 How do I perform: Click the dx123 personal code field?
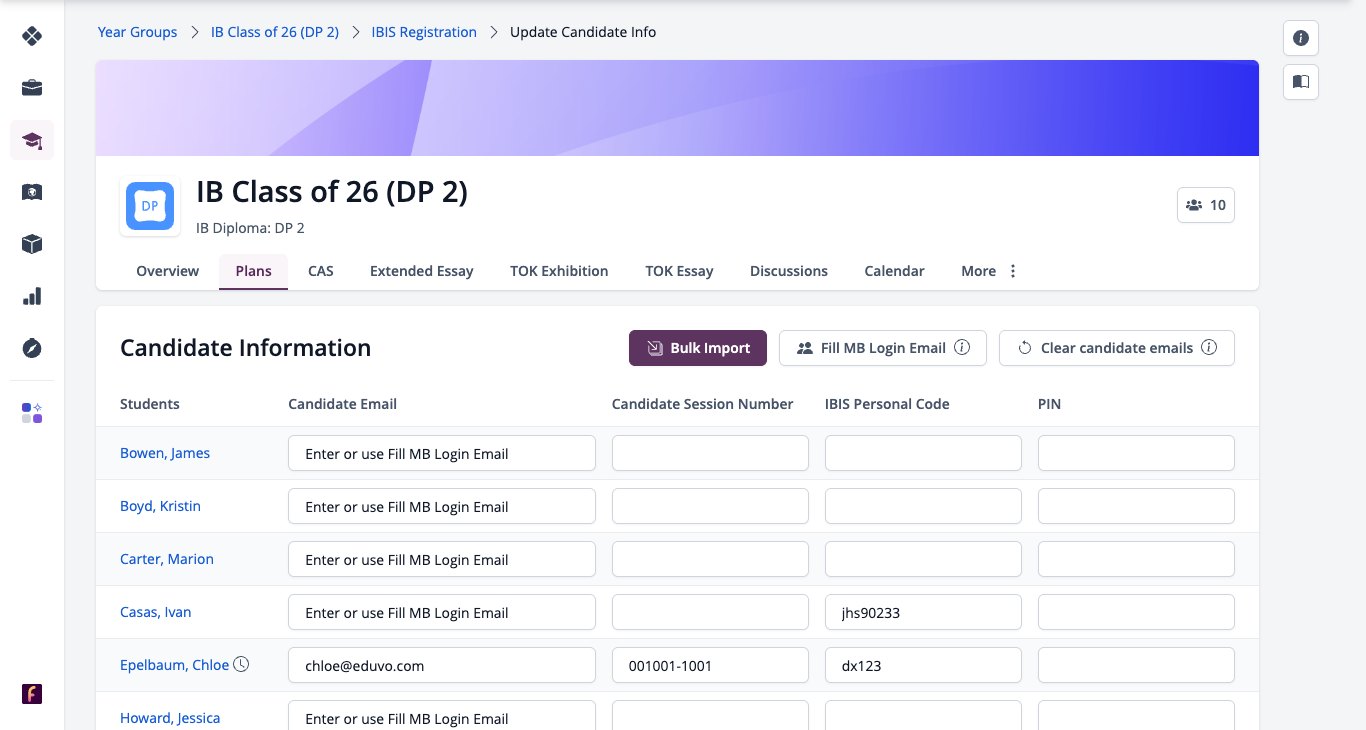click(923, 665)
